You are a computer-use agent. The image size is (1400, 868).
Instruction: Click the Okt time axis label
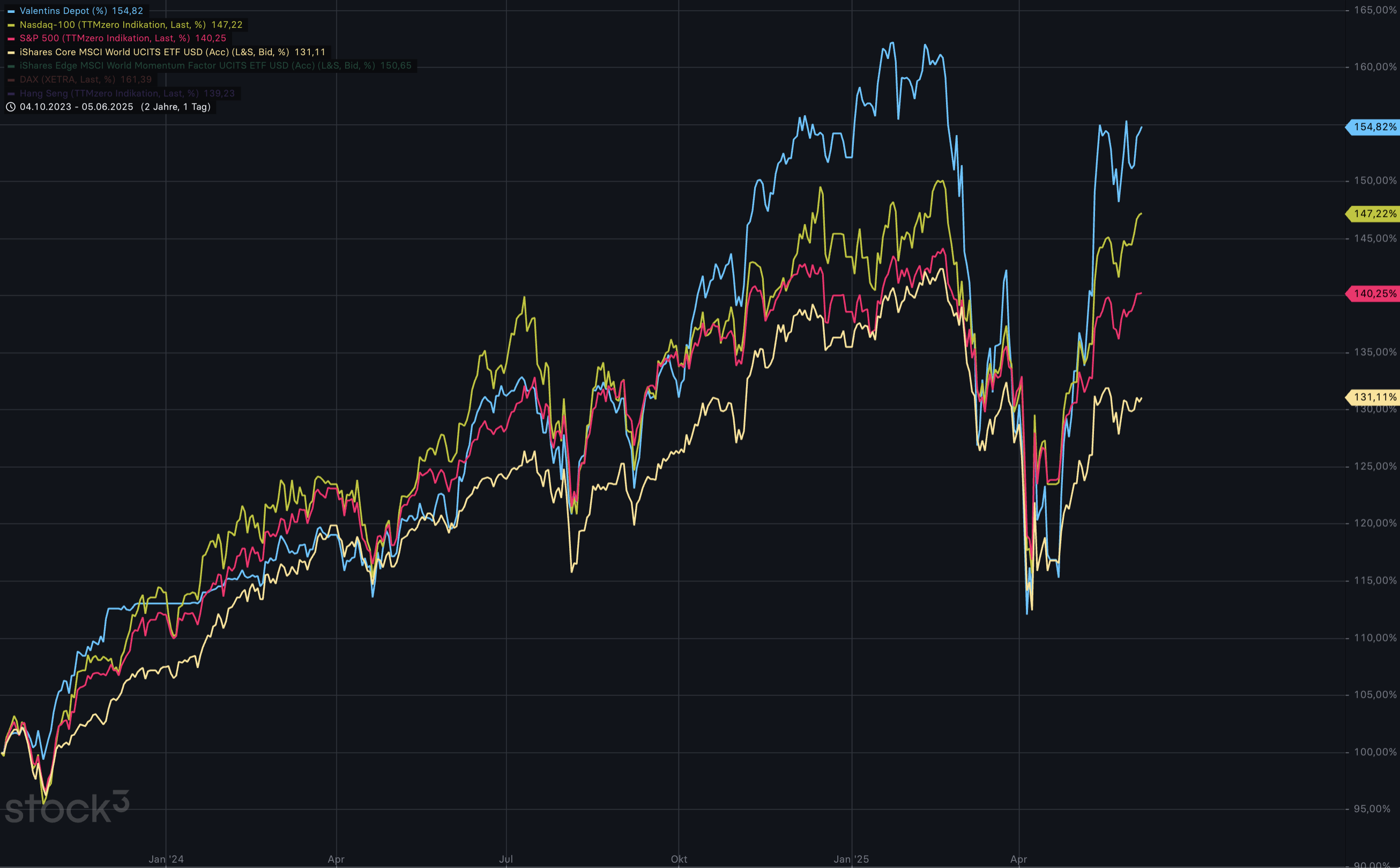click(x=679, y=859)
